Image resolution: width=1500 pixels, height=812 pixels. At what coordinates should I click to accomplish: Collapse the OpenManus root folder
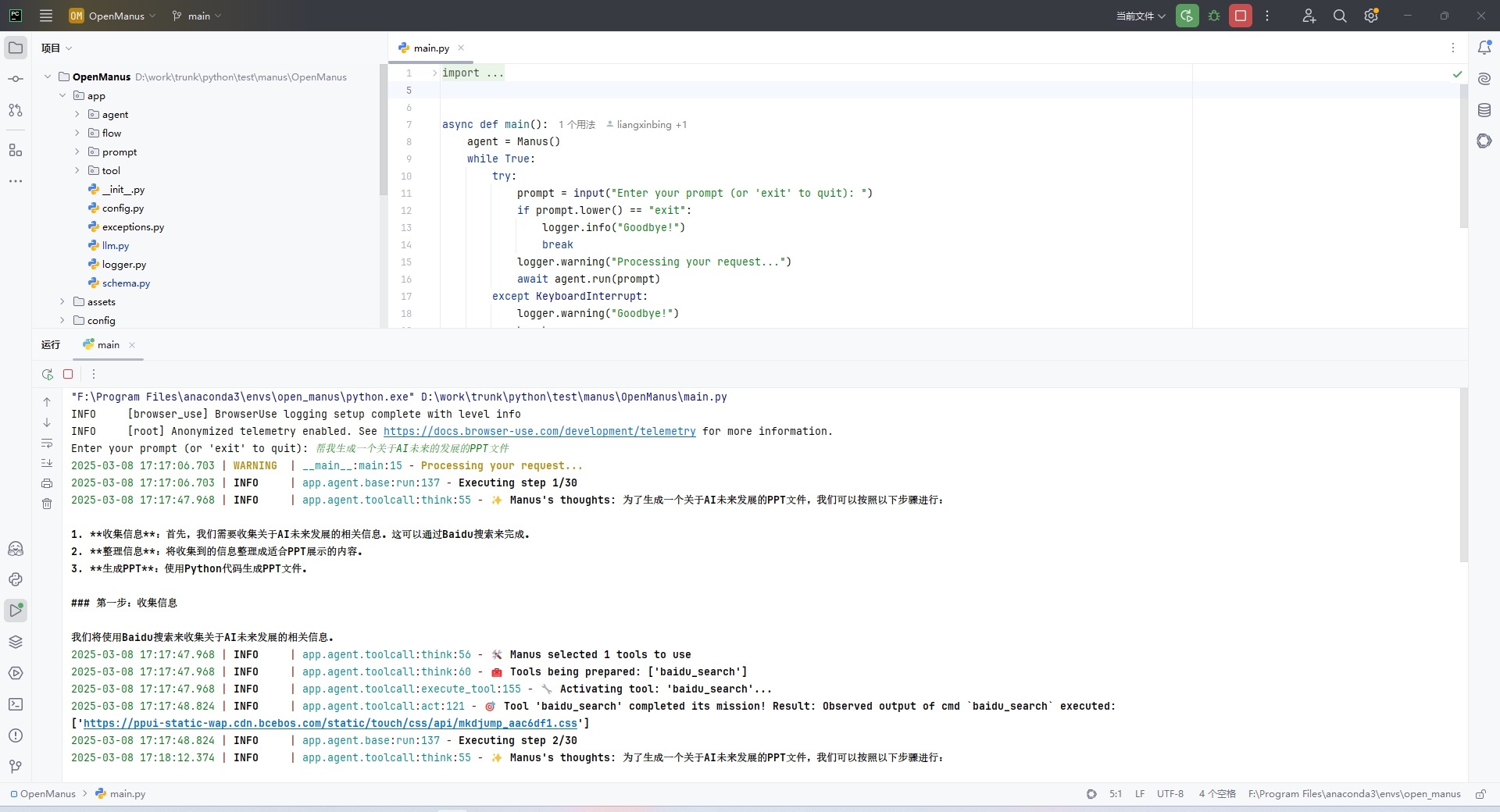pos(48,77)
